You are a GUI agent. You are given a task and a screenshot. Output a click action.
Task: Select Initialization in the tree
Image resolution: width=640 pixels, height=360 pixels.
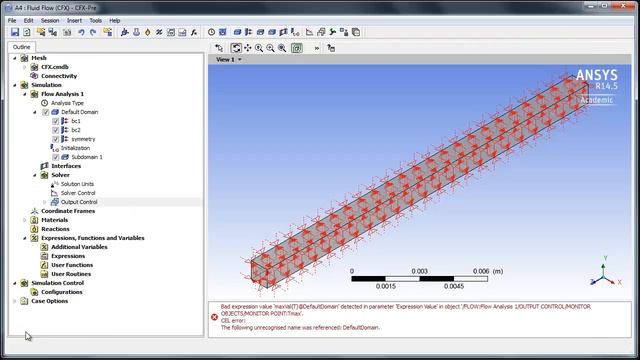pyautogui.click(x=76, y=148)
